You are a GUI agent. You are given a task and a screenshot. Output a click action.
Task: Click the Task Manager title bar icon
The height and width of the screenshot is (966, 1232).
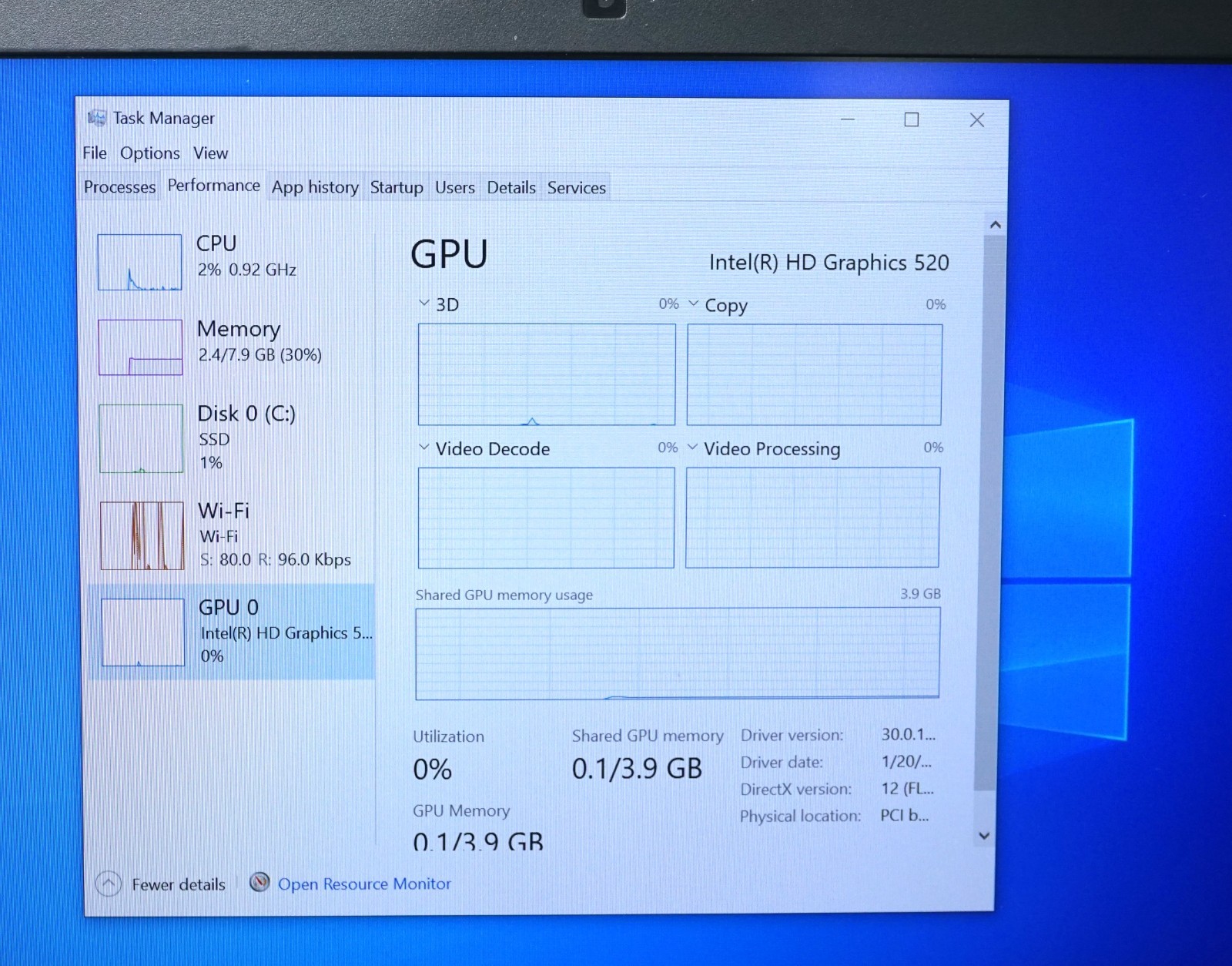point(96,118)
